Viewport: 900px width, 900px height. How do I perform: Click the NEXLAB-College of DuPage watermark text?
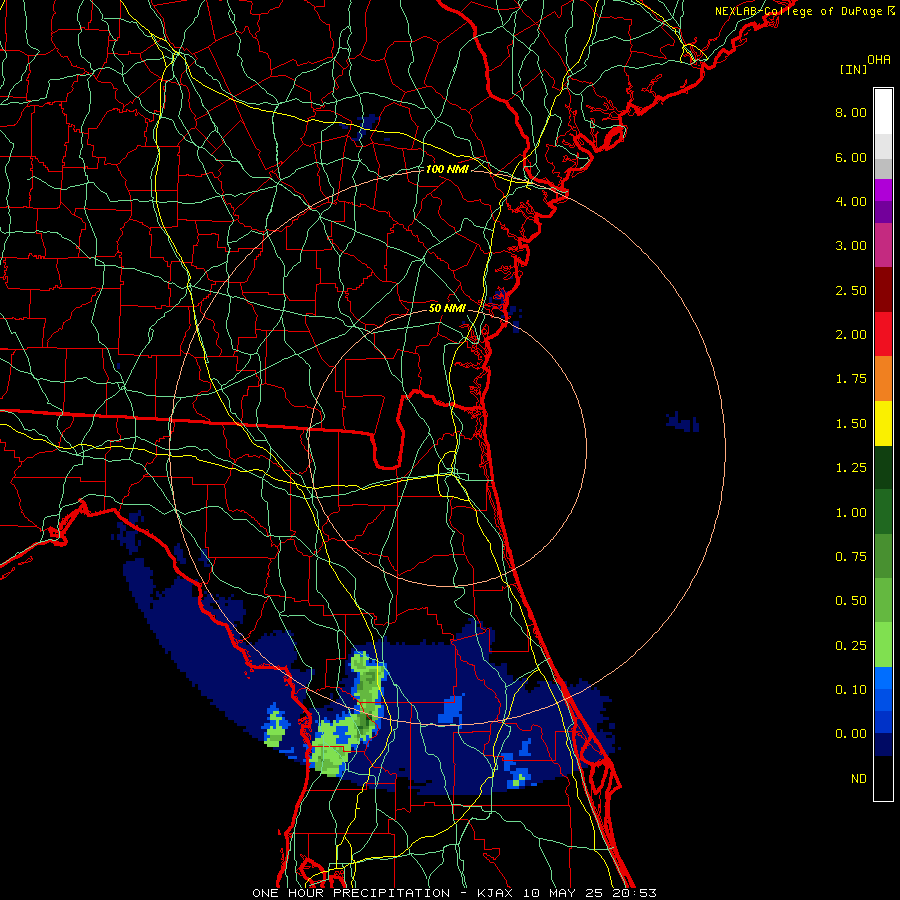pyautogui.click(x=805, y=11)
